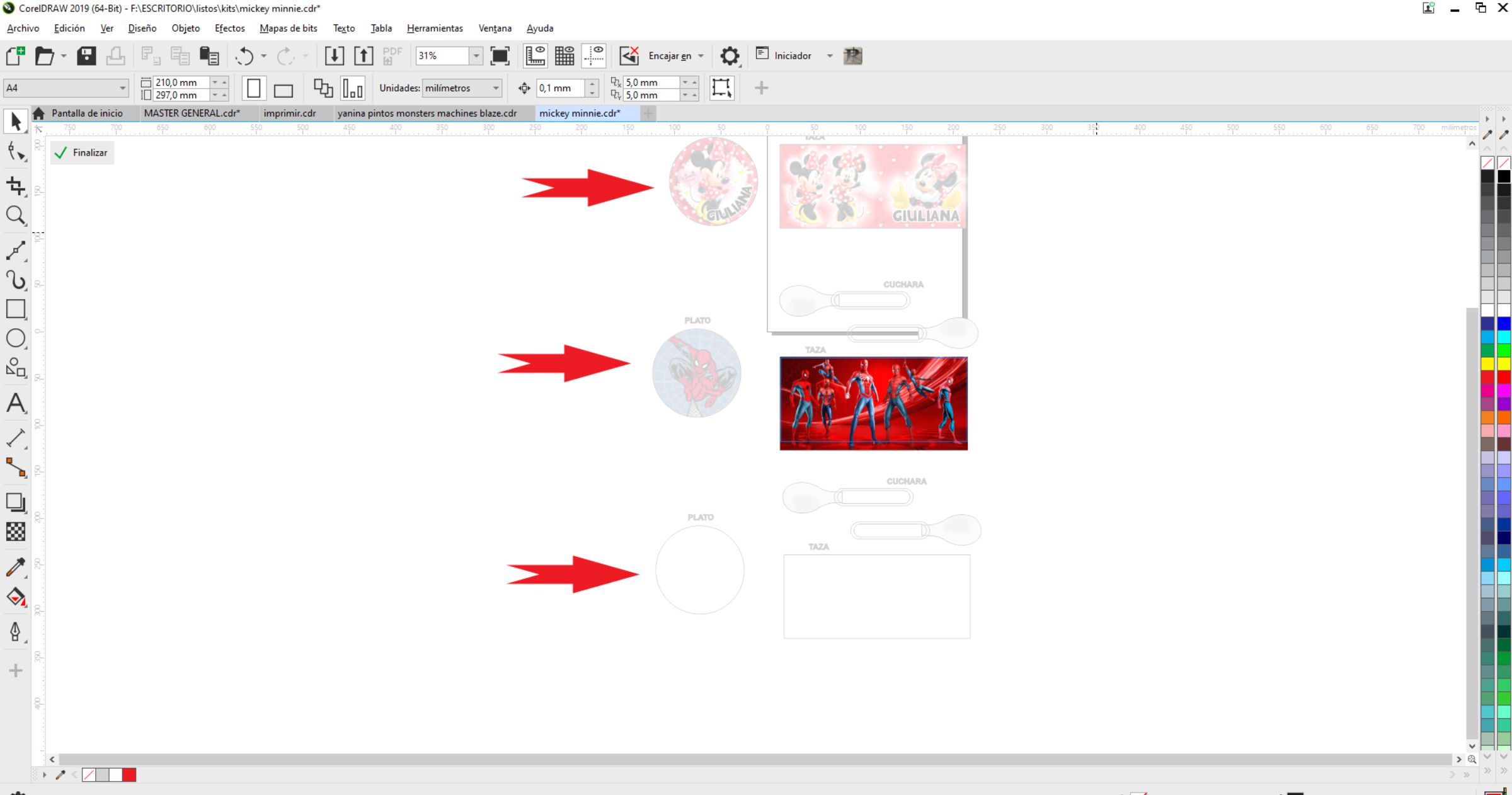Pick the yellow swatch in color palette
This screenshot has height=795, width=1512.
pos(1487,363)
